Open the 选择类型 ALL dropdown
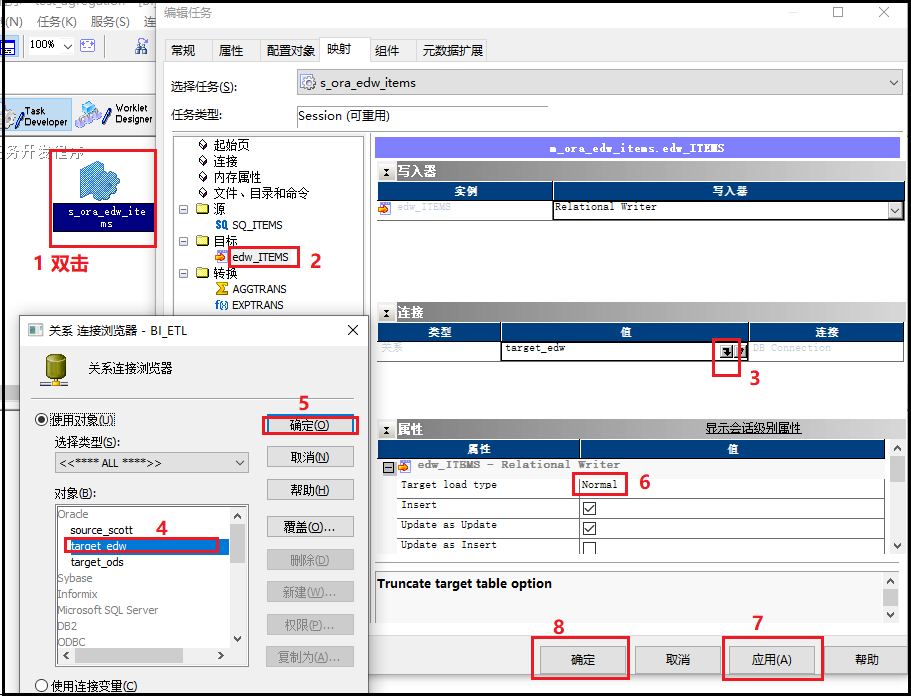911x696 pixels. (x=239, y=463)
